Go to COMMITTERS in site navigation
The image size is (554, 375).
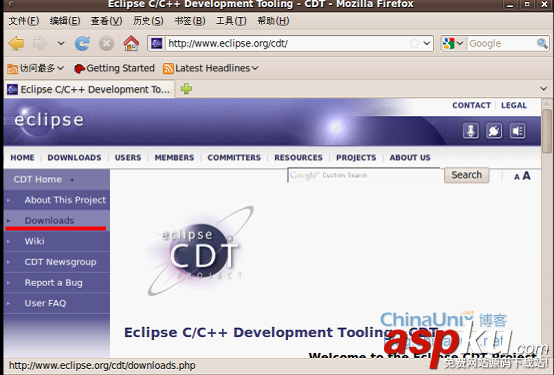[234, 158]
